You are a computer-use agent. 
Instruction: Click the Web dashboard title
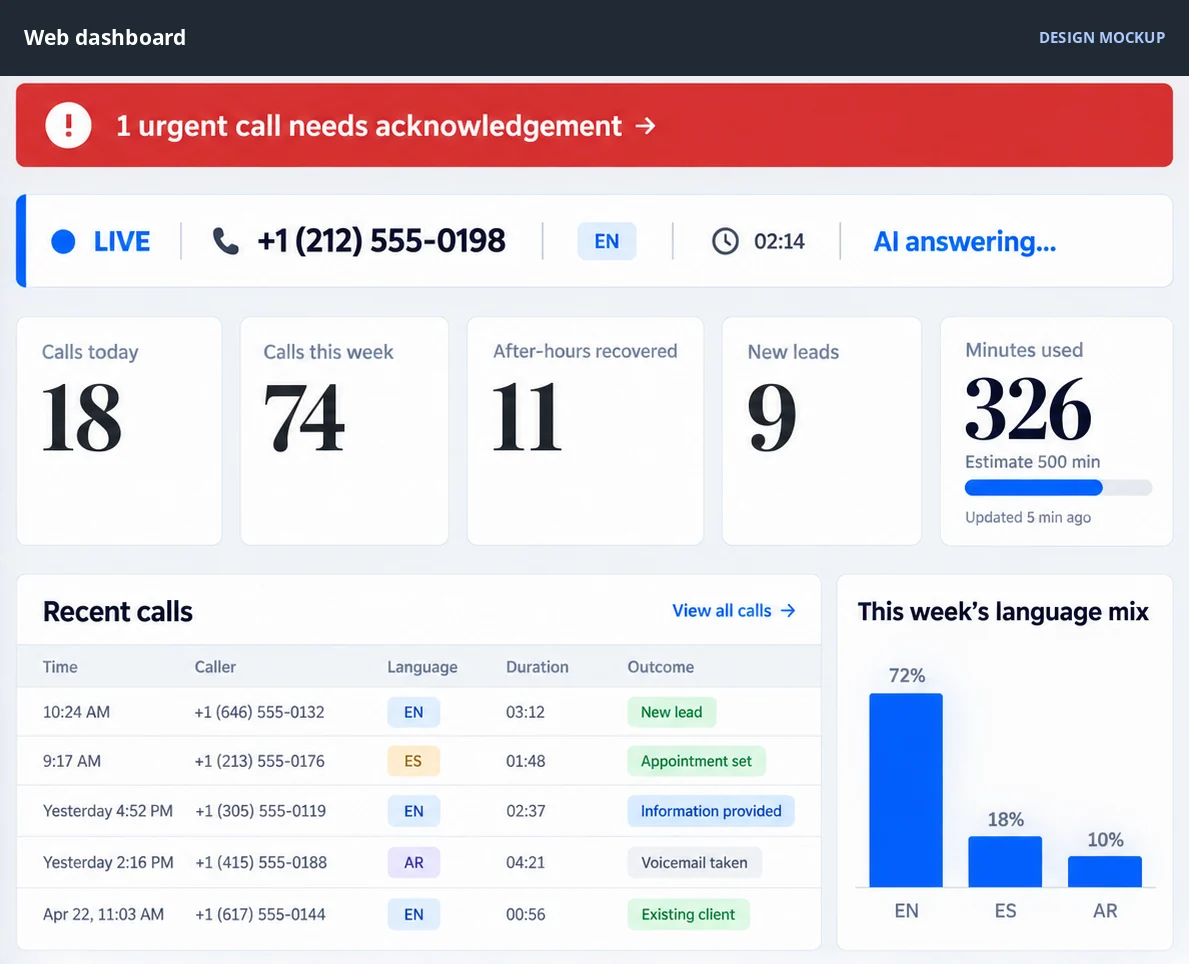pos(105,37)
